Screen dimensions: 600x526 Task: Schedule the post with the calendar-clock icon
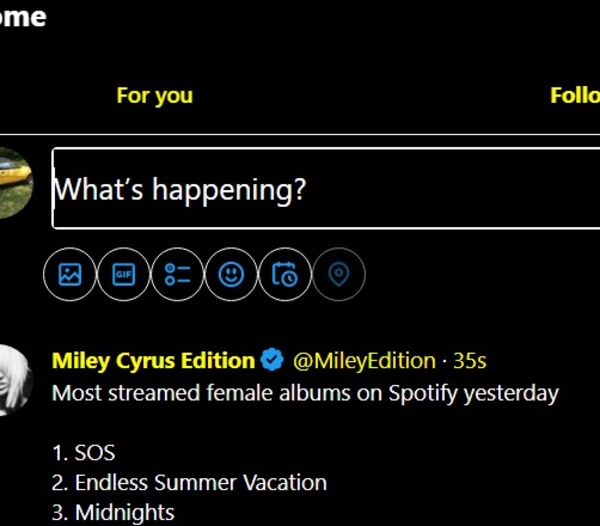pos(285,274)
